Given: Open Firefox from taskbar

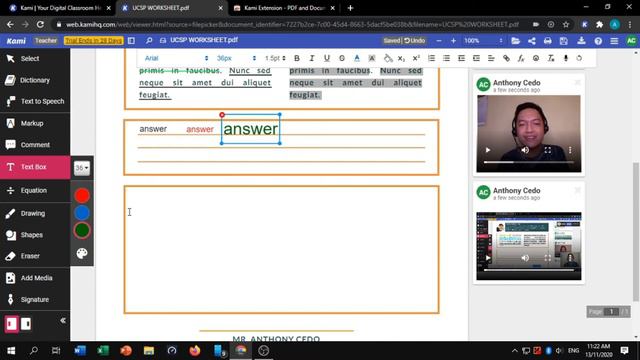Looking at the screenshot, I should pyautogui.click(x=195, y=351).
